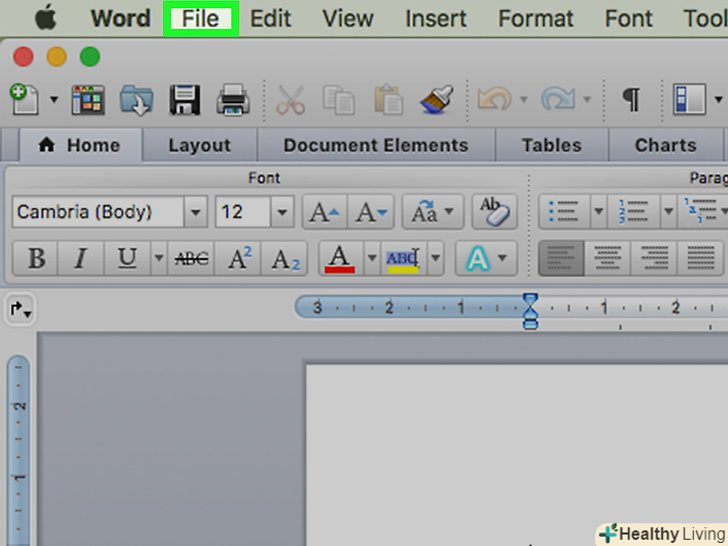Click the indent marker on horizontal ruler

(x=530, y=311)
